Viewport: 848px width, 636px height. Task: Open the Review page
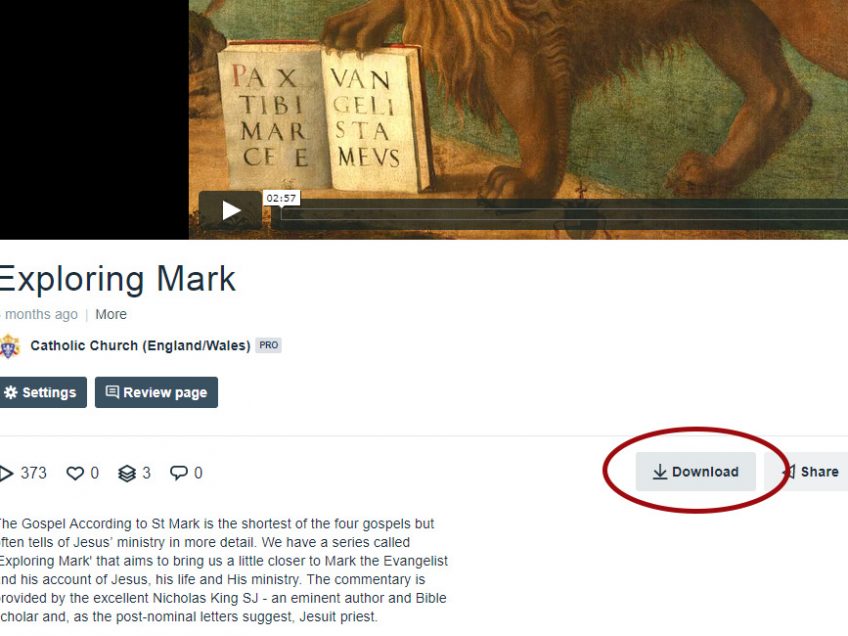156,392
